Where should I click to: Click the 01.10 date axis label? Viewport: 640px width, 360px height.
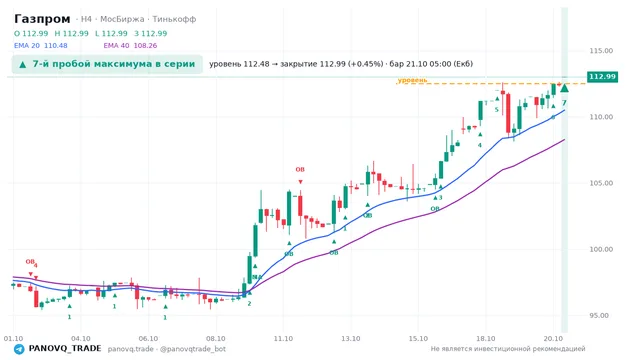13,338
